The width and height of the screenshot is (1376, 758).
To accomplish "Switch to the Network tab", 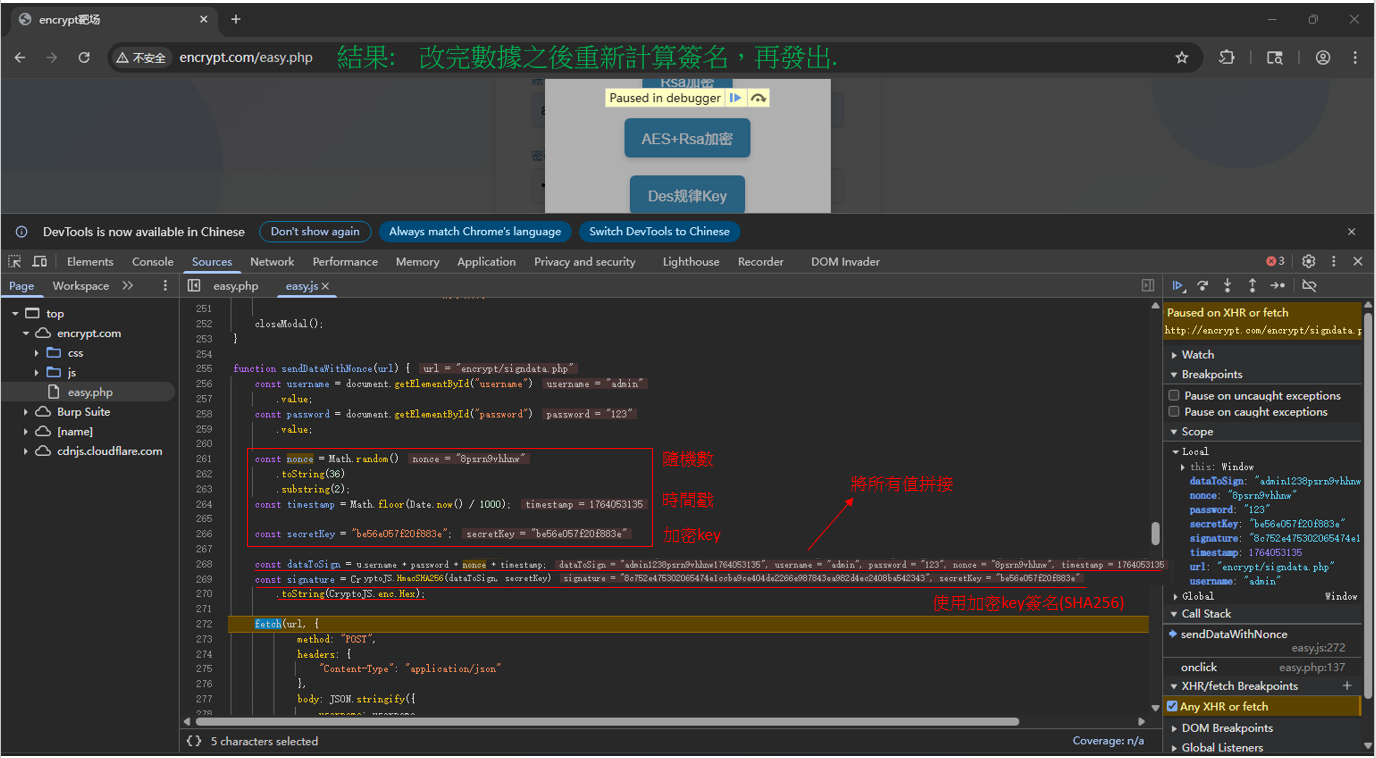I will pos(272,262).
